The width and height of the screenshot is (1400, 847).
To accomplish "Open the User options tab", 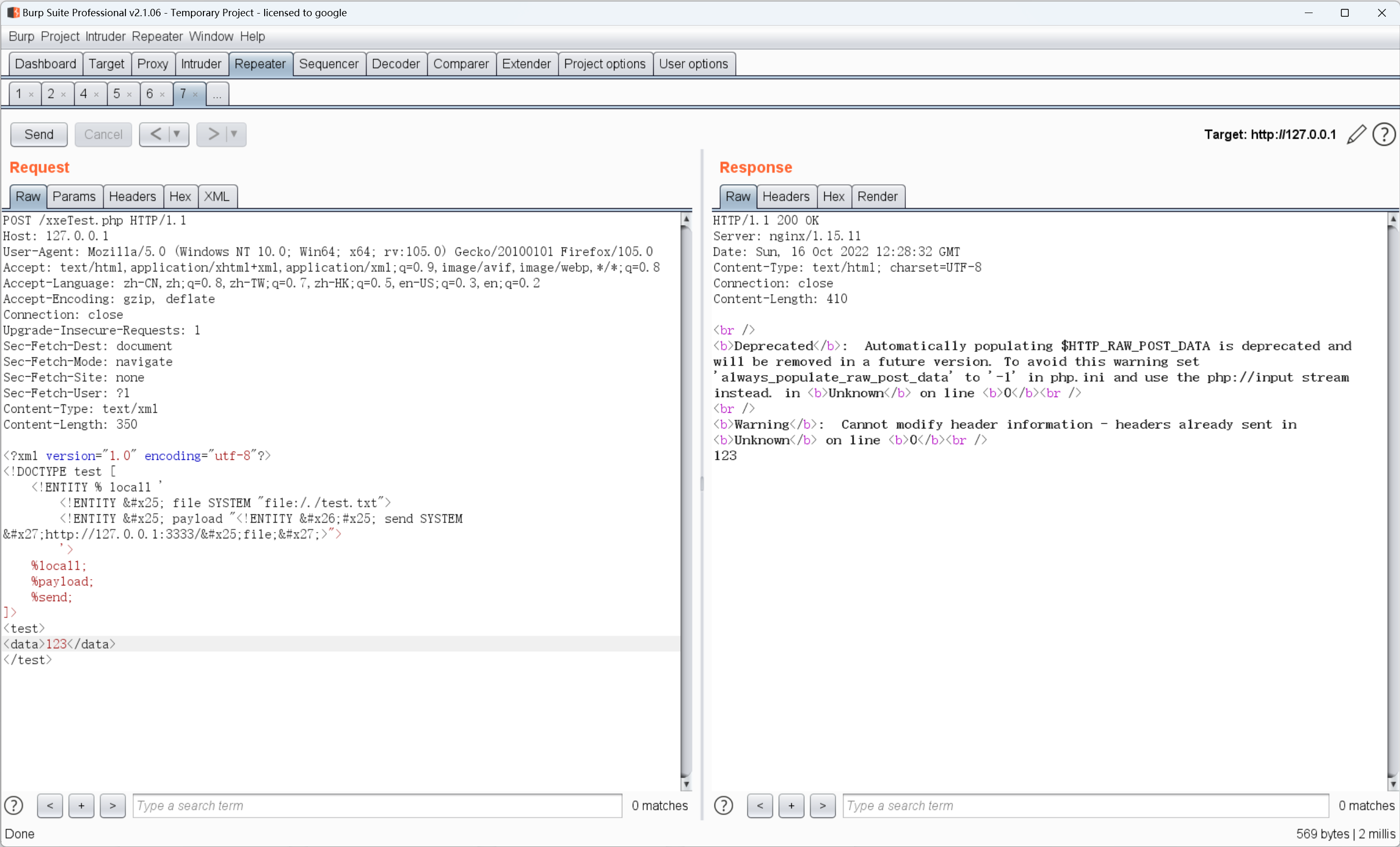I will [x=694, y=64].
